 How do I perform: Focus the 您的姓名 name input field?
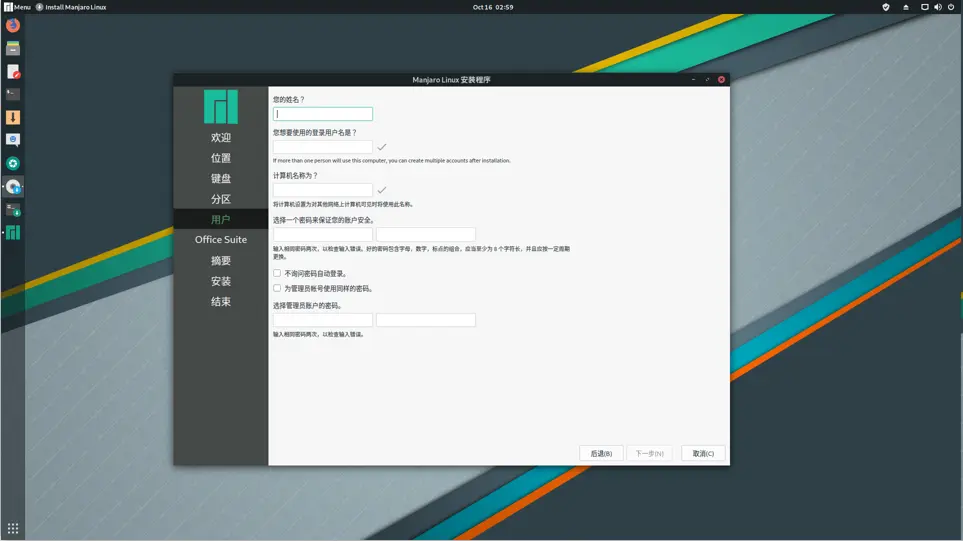[x=322, y=114]
